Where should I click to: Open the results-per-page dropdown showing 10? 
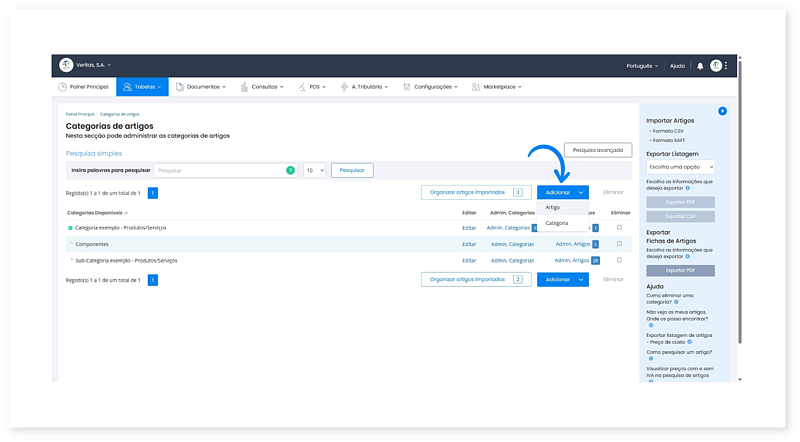tap(314, 171)
